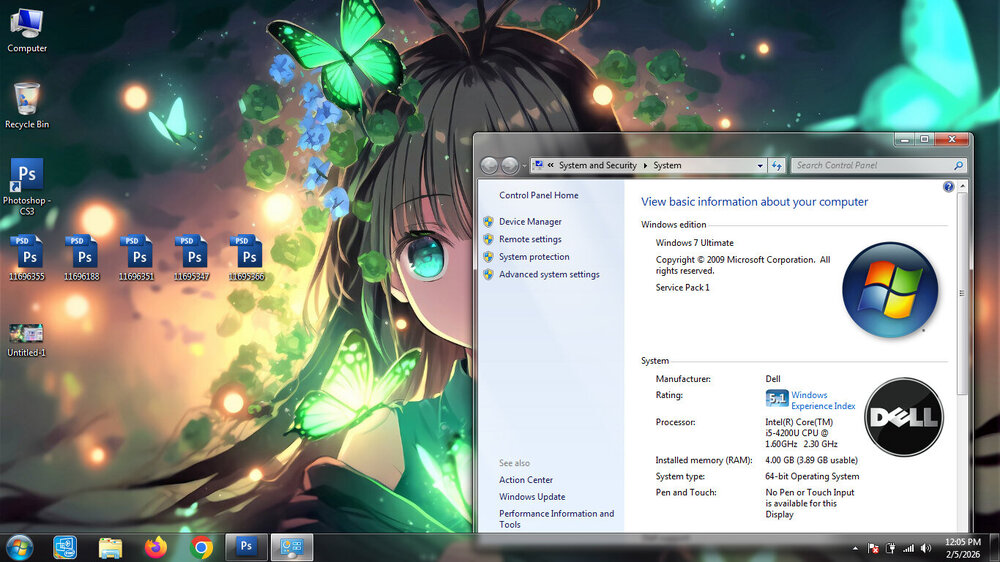1000x562 pixels.
Task: Select the Untitled-1 image thumbnail
Action: click(27, 334)
